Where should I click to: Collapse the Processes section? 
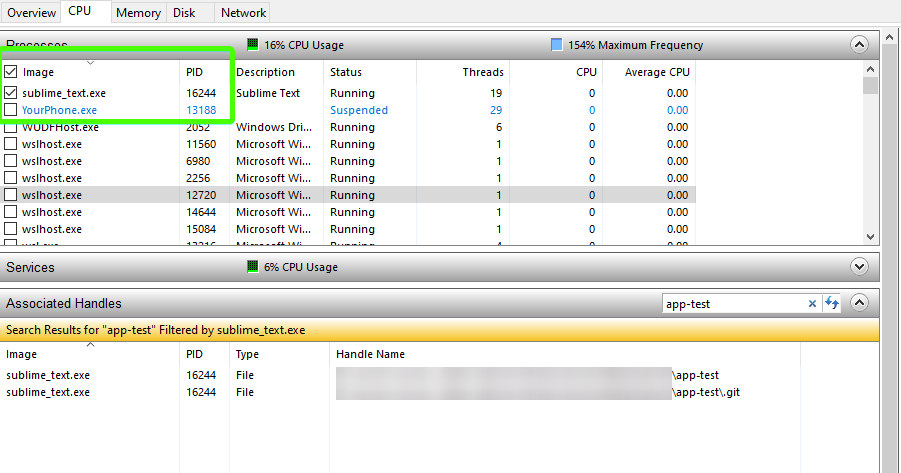point(858,45)
